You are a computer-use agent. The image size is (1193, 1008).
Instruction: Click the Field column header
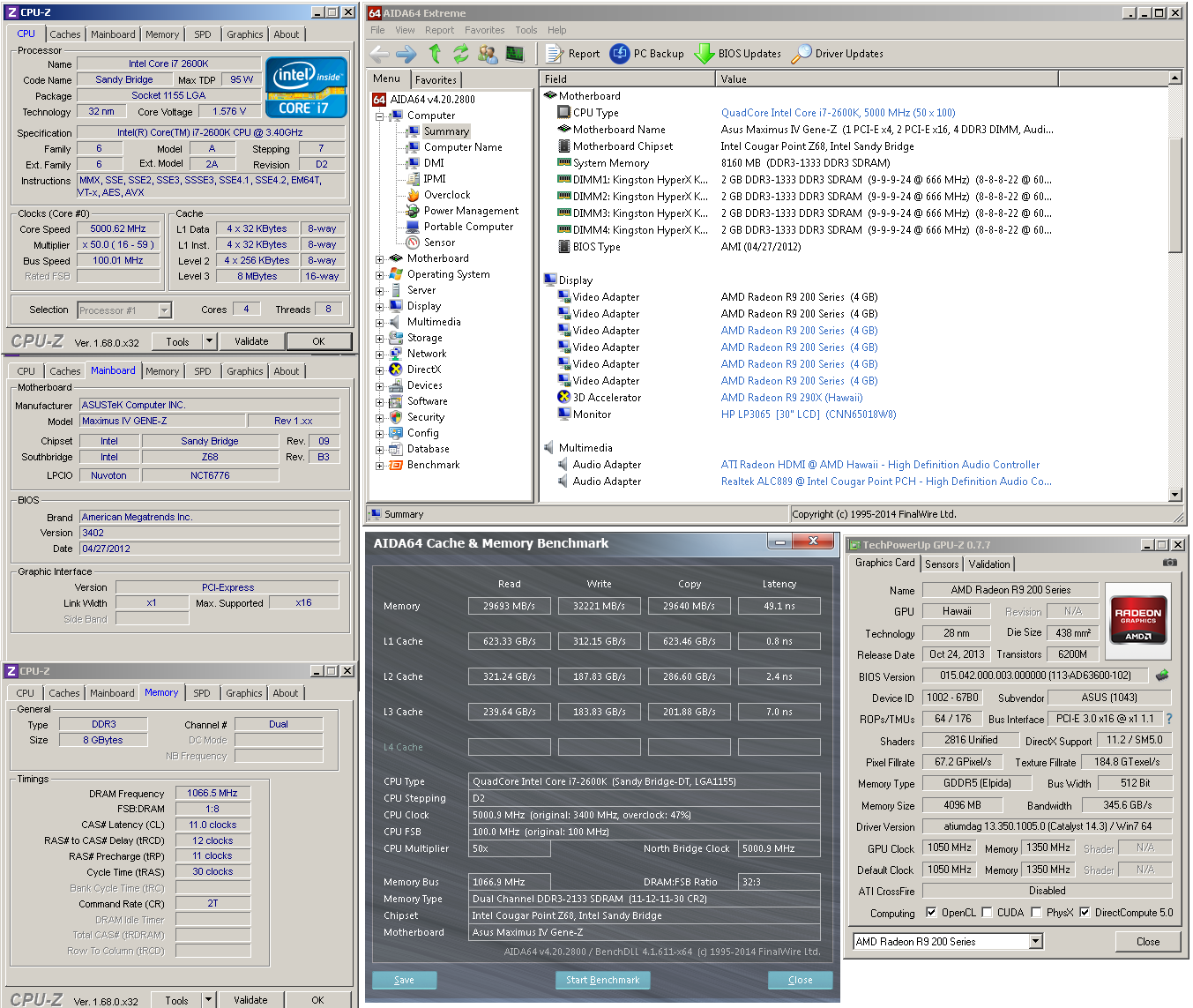pos(627,79)
